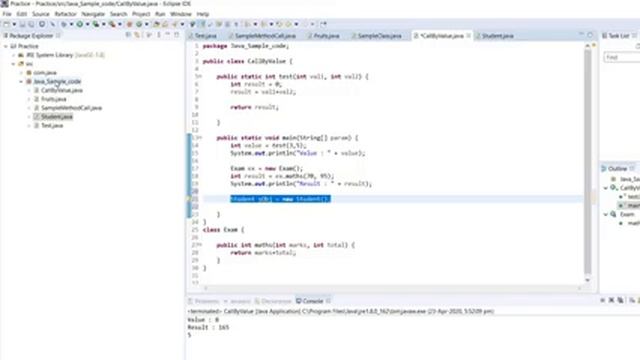Select the Javadoc tab
The width and height of the screenshot is (640, 360).
tap(237, 301)
